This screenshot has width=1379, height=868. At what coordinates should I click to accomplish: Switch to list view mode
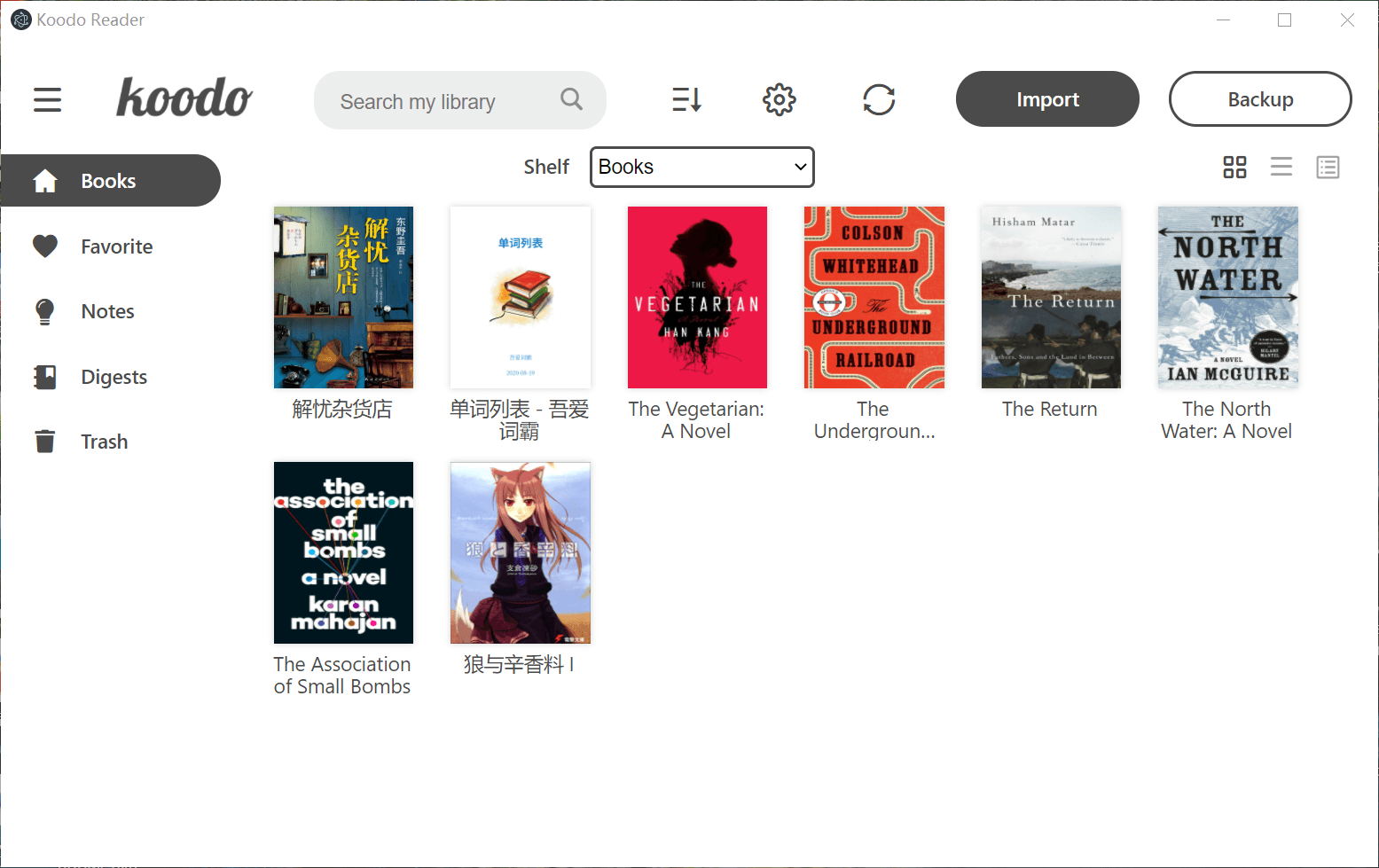1281,167
